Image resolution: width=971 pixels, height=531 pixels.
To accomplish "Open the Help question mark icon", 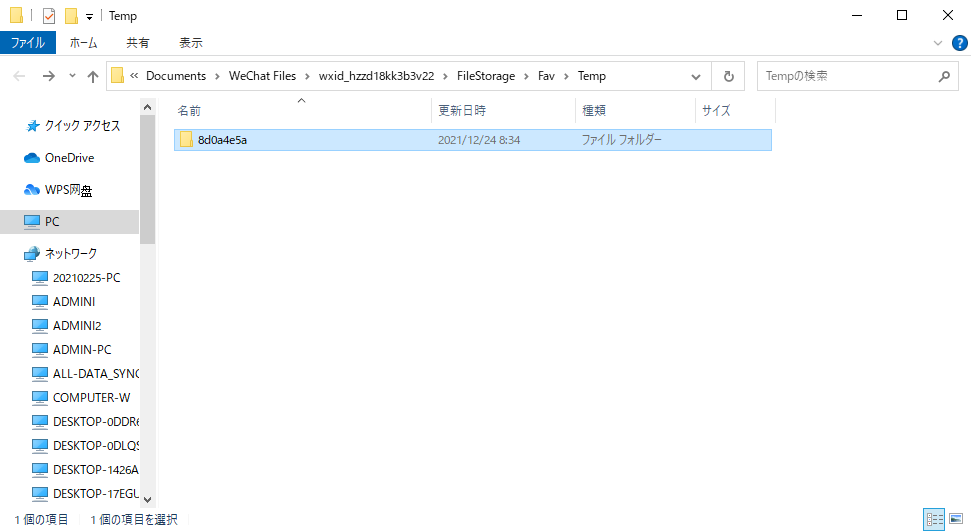I will (x=959, y=43).
